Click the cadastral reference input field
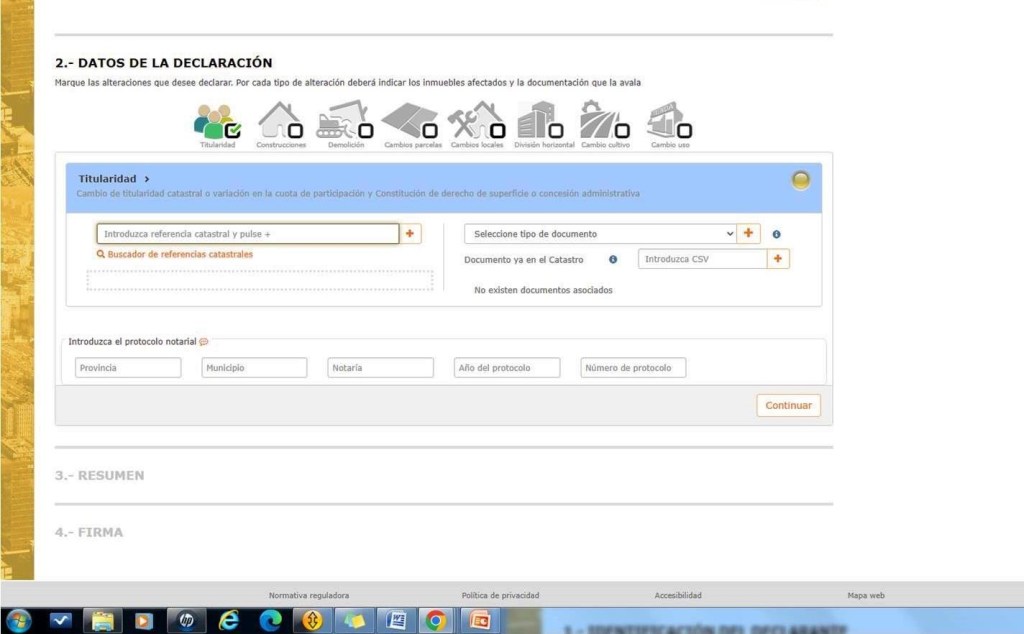The image size is (1024, 634). point(247,234)
